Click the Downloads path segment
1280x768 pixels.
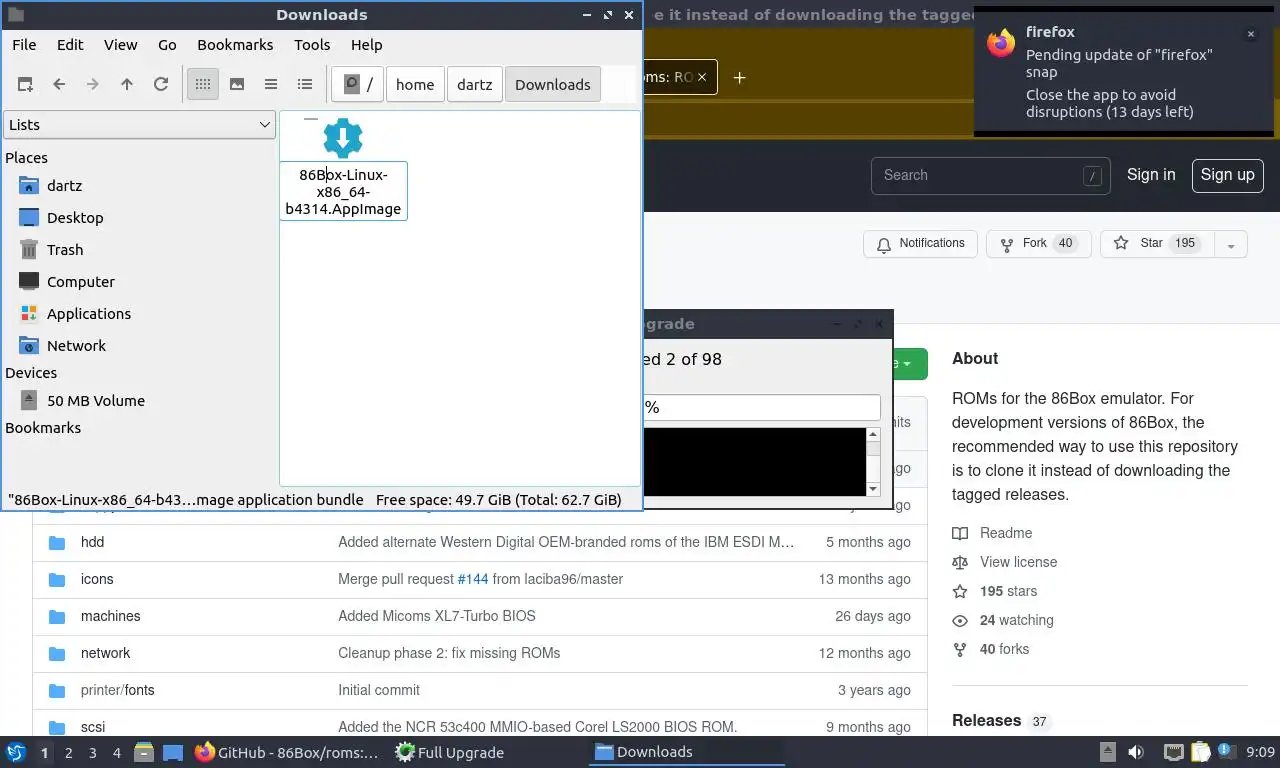point(553,84)
